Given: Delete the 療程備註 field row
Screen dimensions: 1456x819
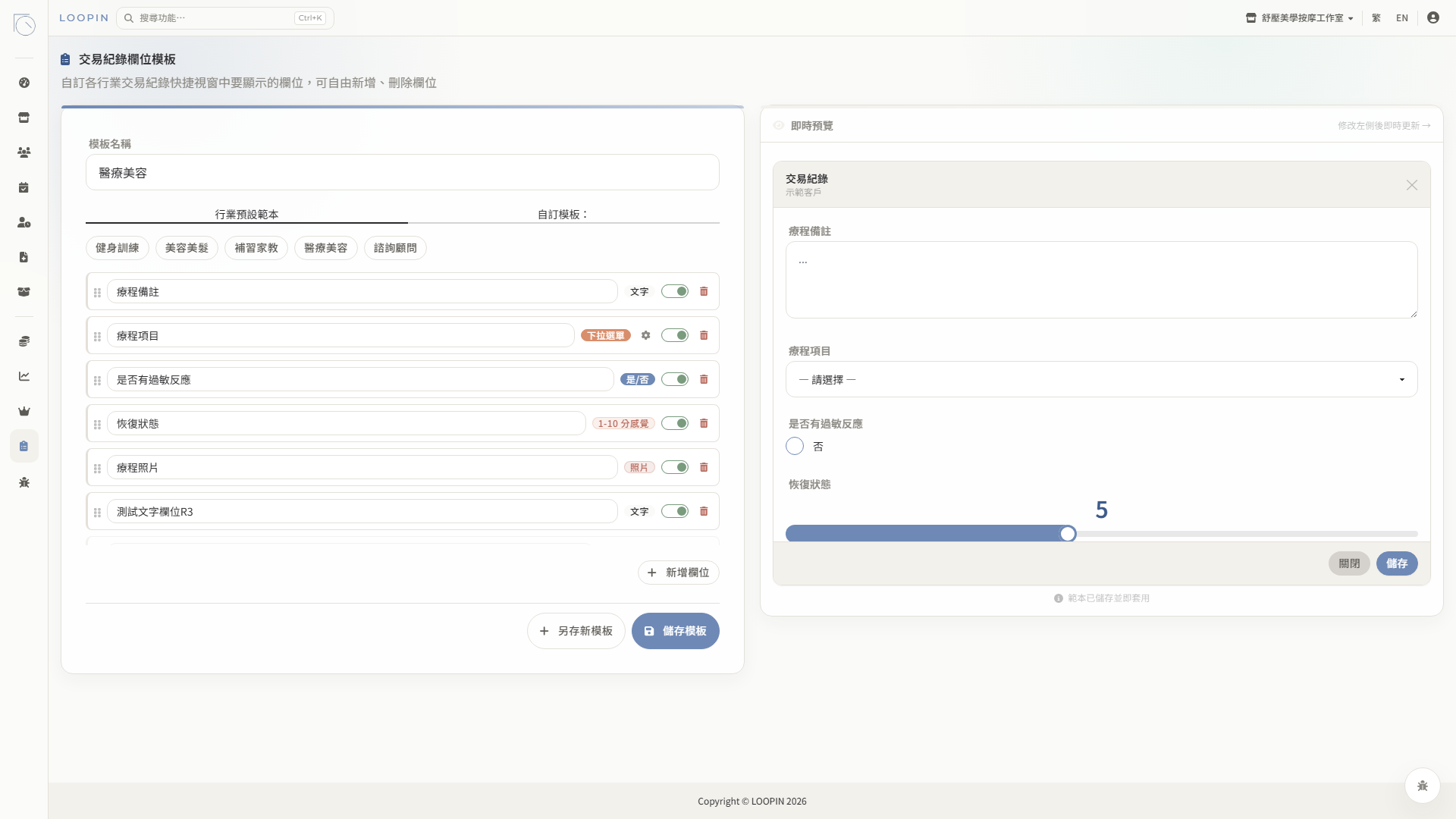Looking at the screenshot, I should click(704, 291).
